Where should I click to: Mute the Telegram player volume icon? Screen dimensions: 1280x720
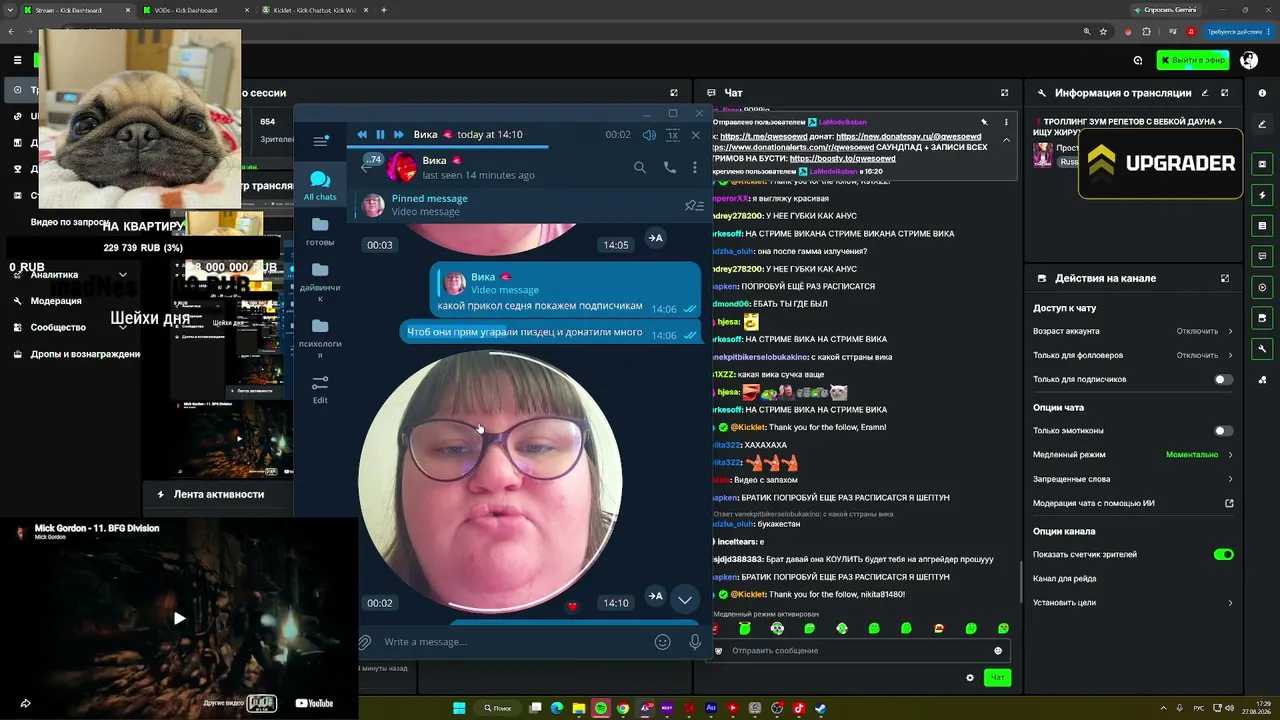point(649,135)
